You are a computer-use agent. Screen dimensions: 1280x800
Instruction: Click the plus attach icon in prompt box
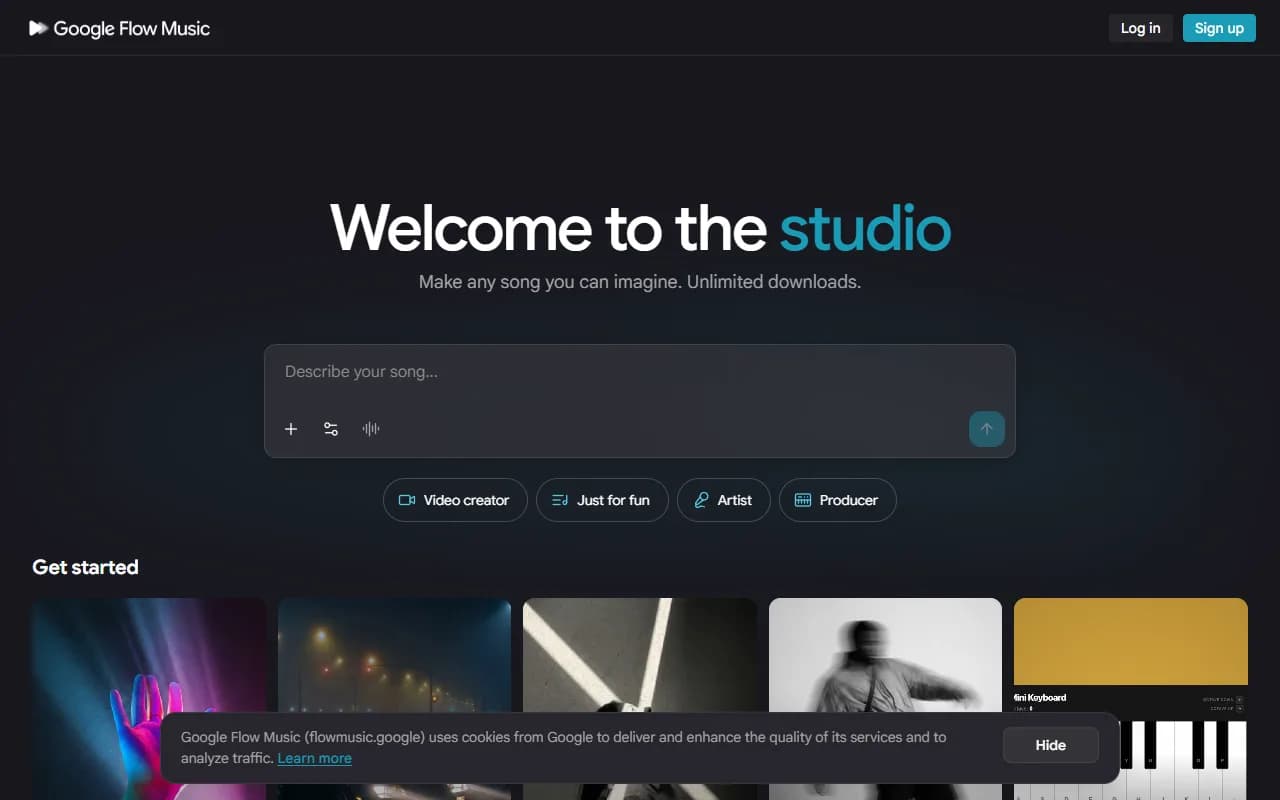(291, 429)
